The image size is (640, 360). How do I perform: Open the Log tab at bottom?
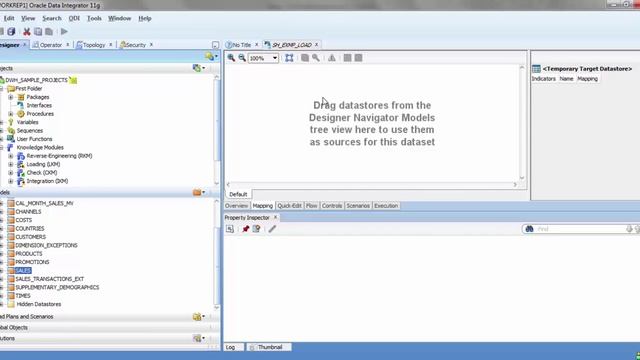(x=231, y=347)
